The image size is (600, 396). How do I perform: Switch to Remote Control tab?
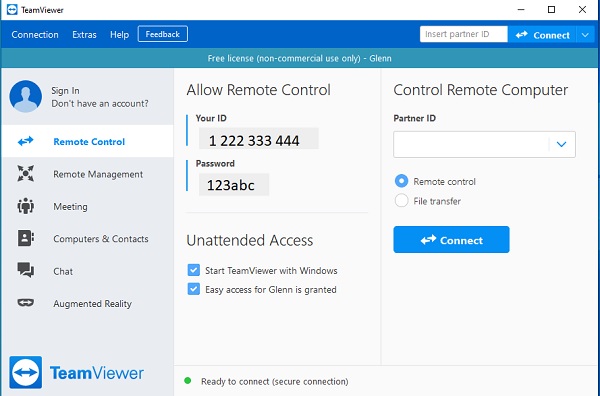click(x=88, y=141)
